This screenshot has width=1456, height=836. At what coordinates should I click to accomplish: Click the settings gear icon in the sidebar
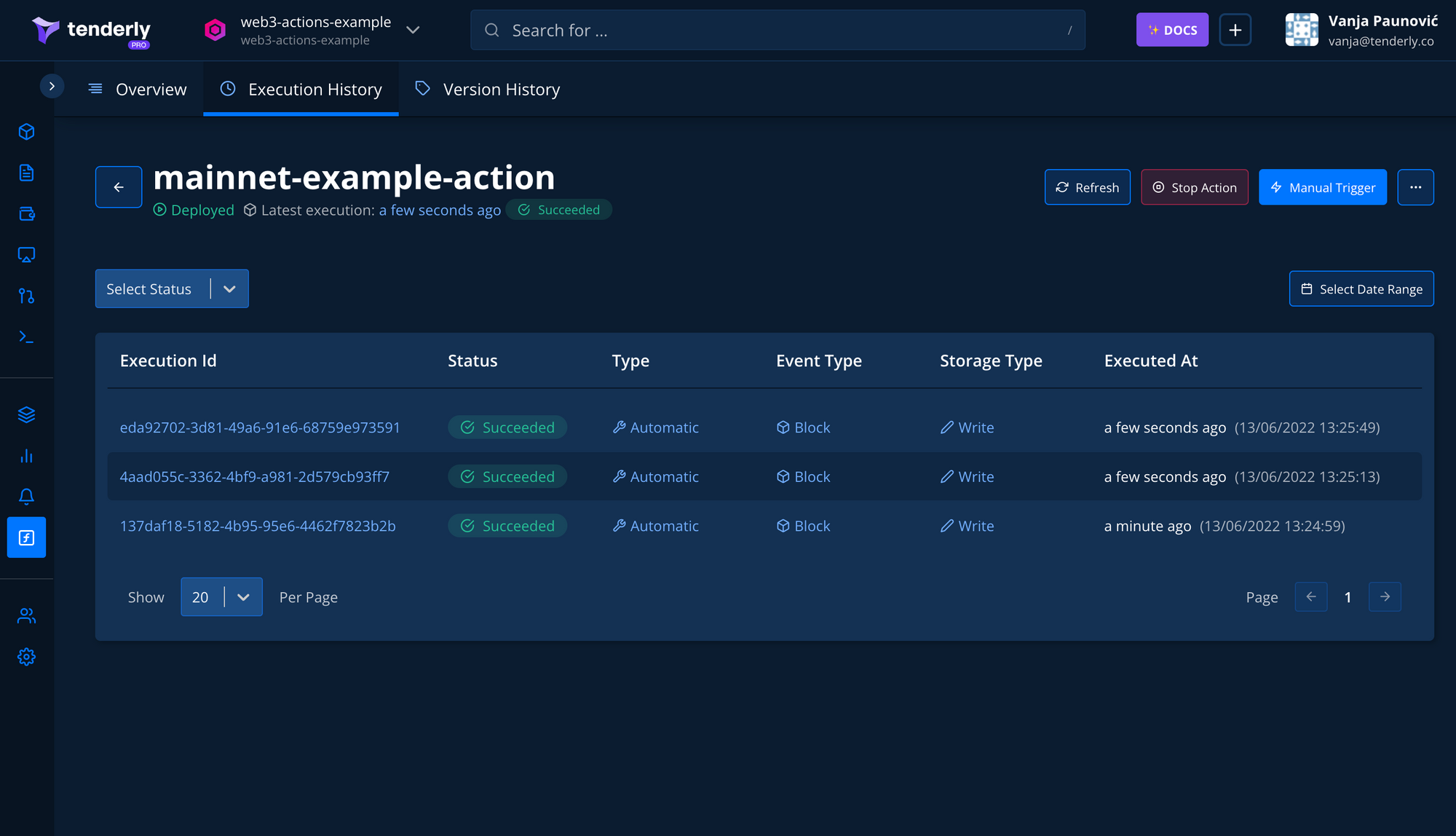tap(26, 657)
